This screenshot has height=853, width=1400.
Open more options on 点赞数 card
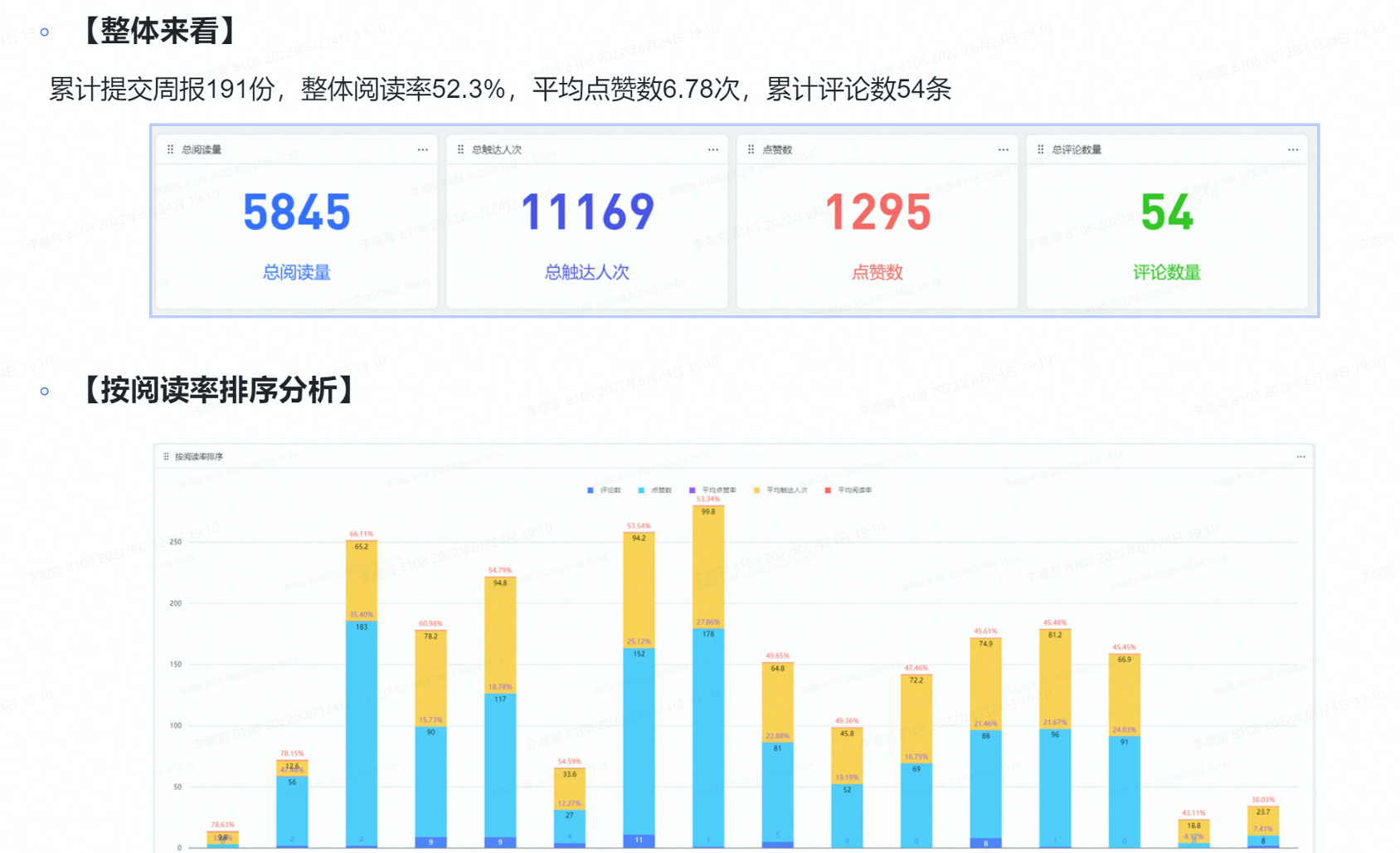point(1004,149)
